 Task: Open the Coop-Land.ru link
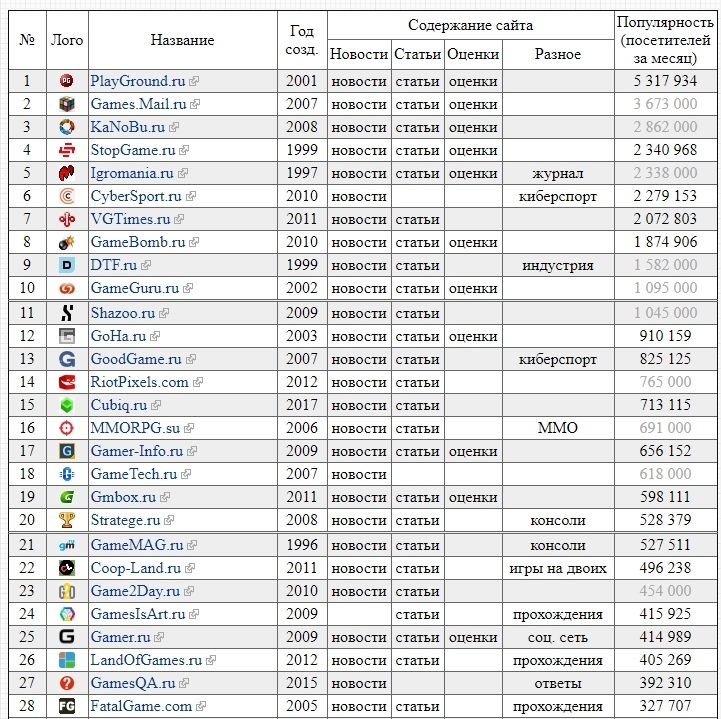click(136, 568)
